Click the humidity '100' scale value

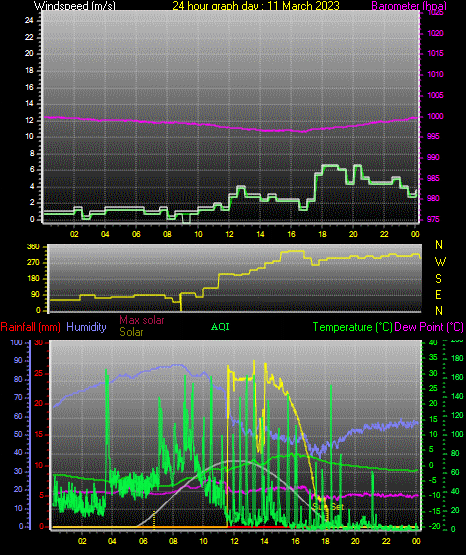point(16,342)
